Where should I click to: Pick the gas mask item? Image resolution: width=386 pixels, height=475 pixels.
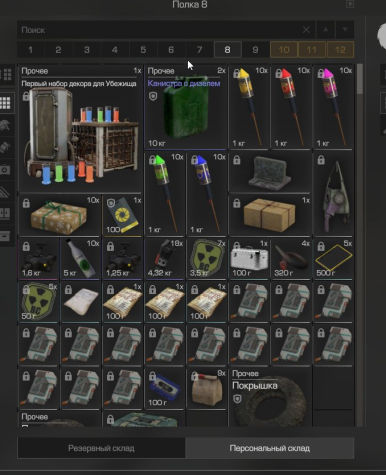(333, 193)
